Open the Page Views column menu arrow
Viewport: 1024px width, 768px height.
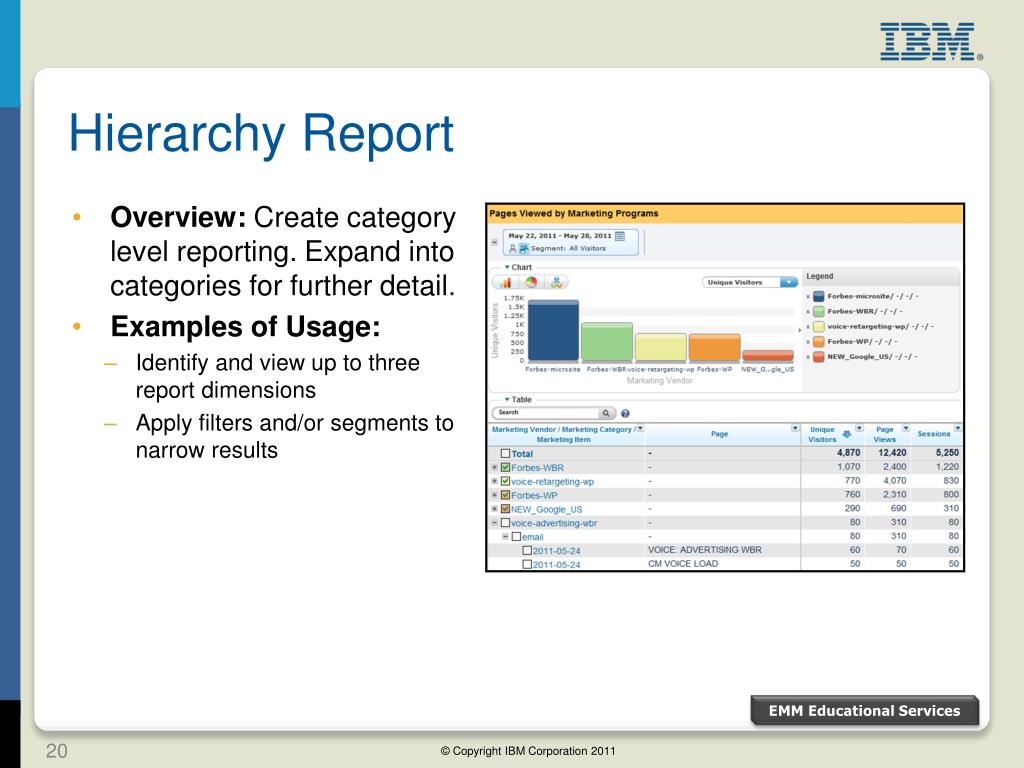pos(906,428)
